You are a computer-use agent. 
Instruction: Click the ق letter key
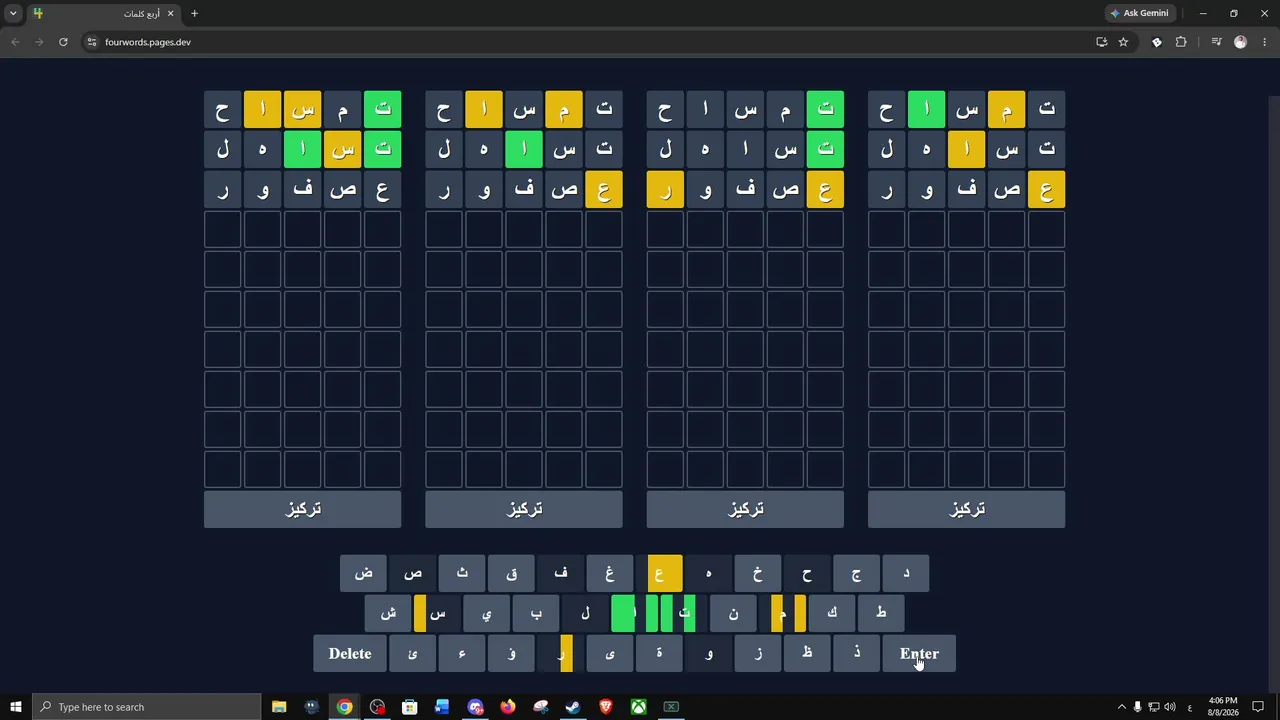tap(511, 573)
